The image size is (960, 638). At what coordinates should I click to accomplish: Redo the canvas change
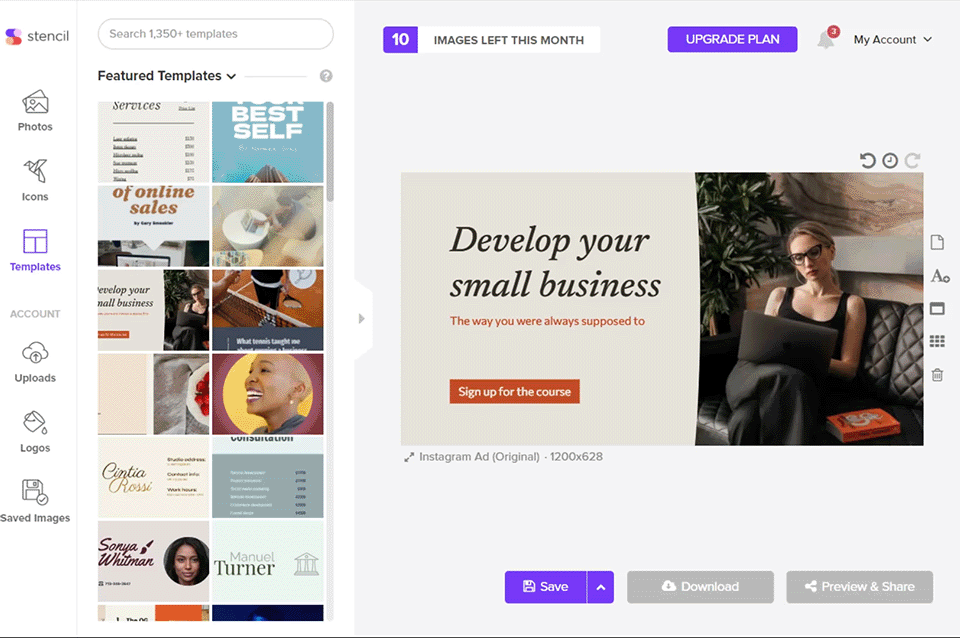pyautogui.click(x=912, y=160)
